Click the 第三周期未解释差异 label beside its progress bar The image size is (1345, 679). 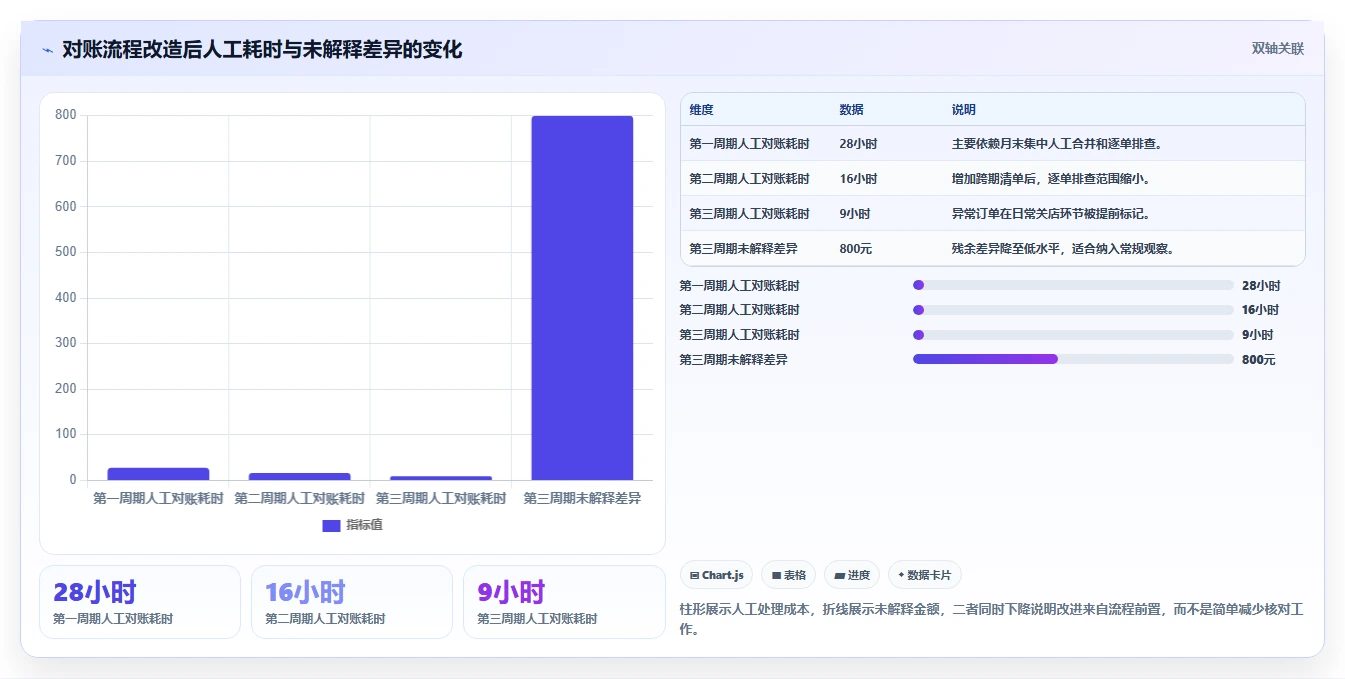coord(733,360)
